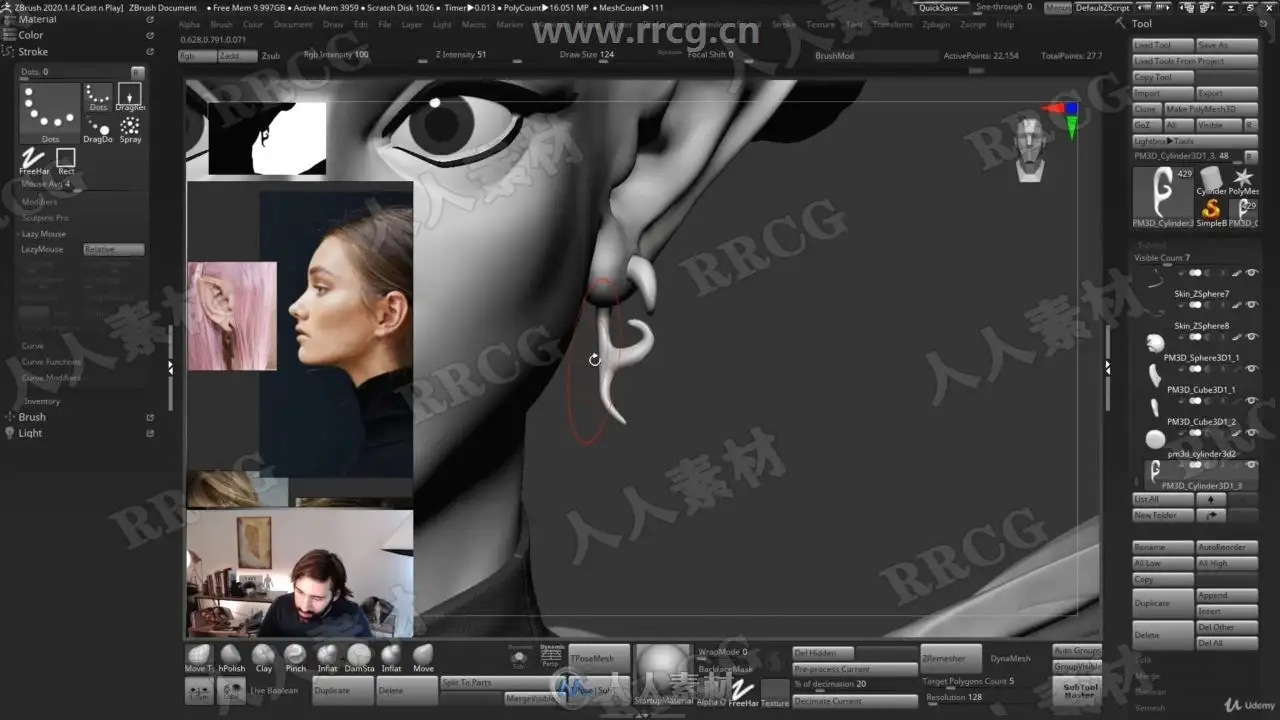This screenshot has width=1280, height=720.
Task: Open the StartupMaterial sphere picker
Action: point(663,674)
